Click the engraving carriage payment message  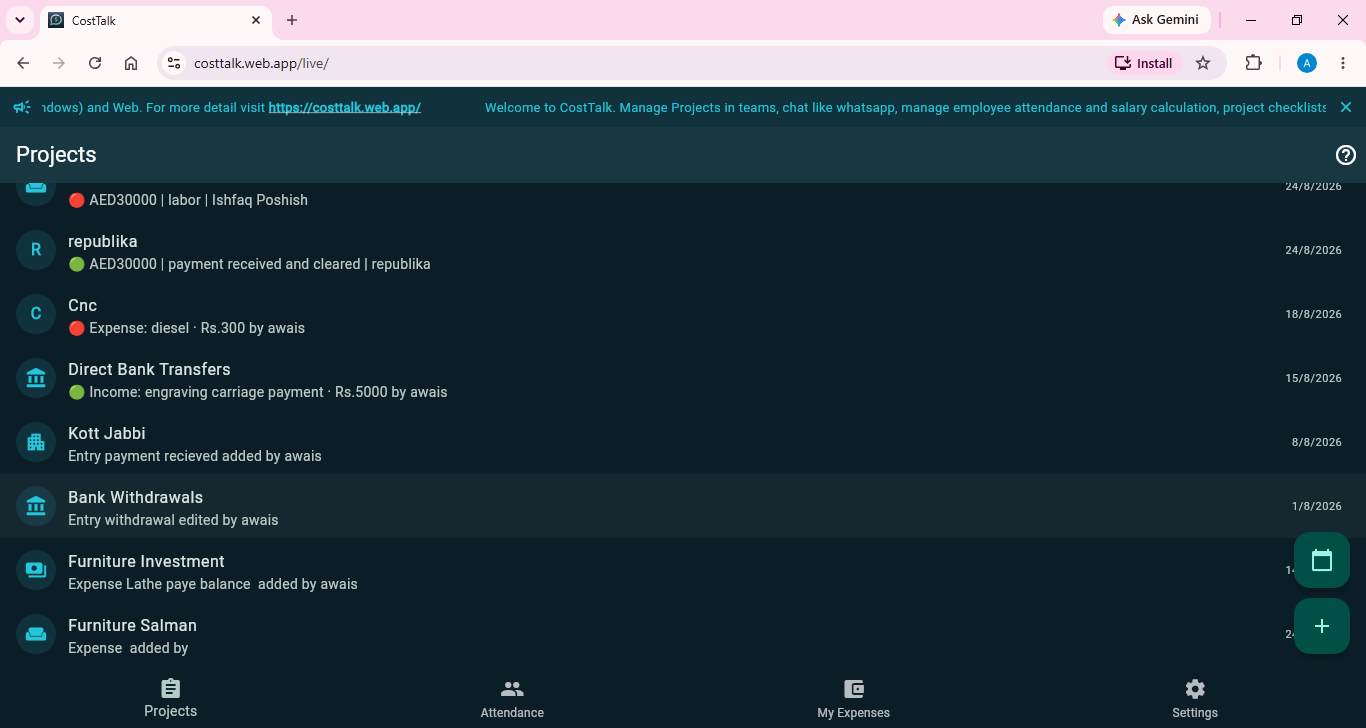tap(257, 392)
